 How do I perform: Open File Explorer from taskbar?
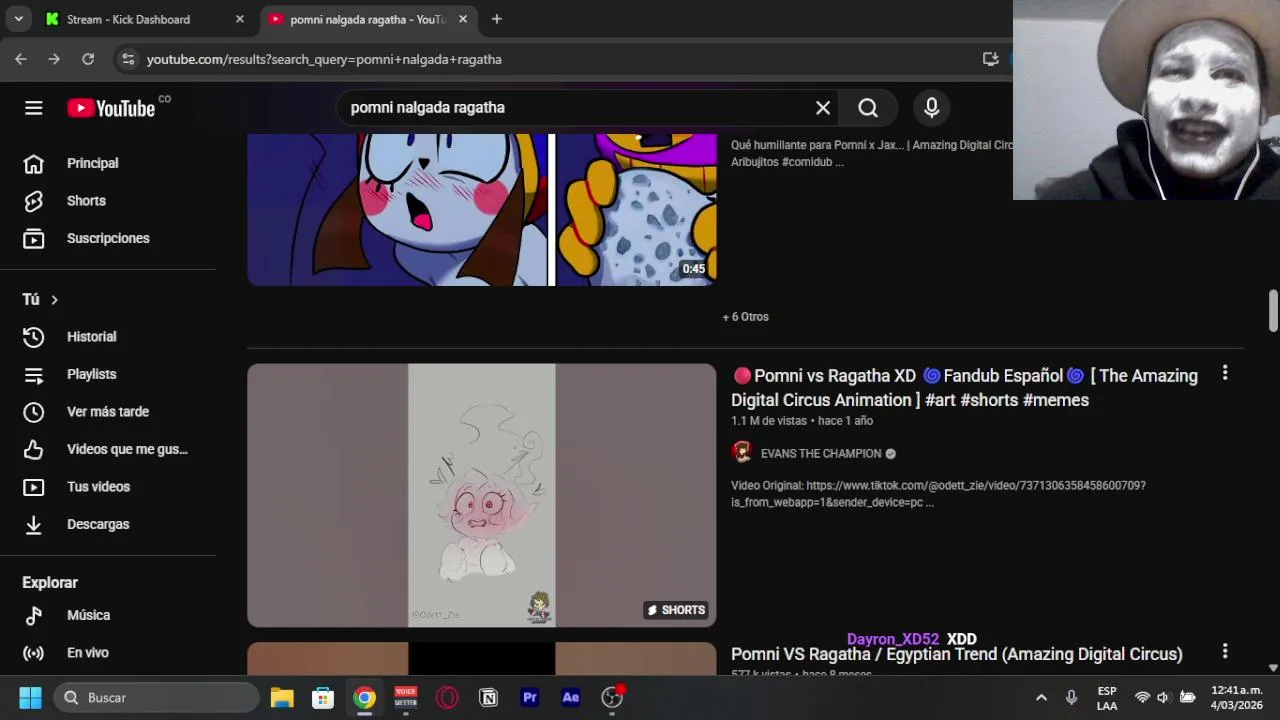(282, 697)
